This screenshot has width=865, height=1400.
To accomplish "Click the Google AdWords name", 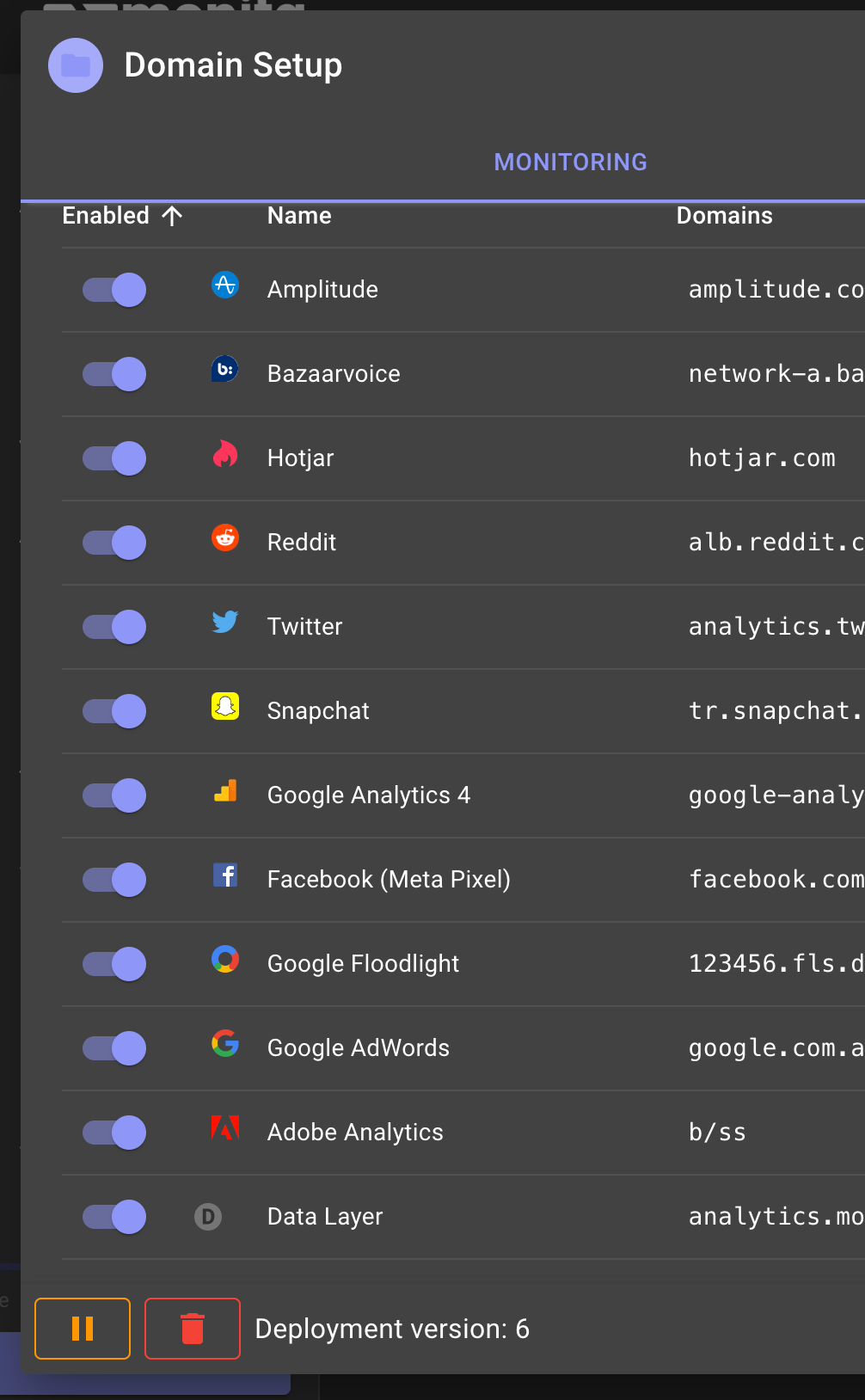I will (x=359, y=1048).
